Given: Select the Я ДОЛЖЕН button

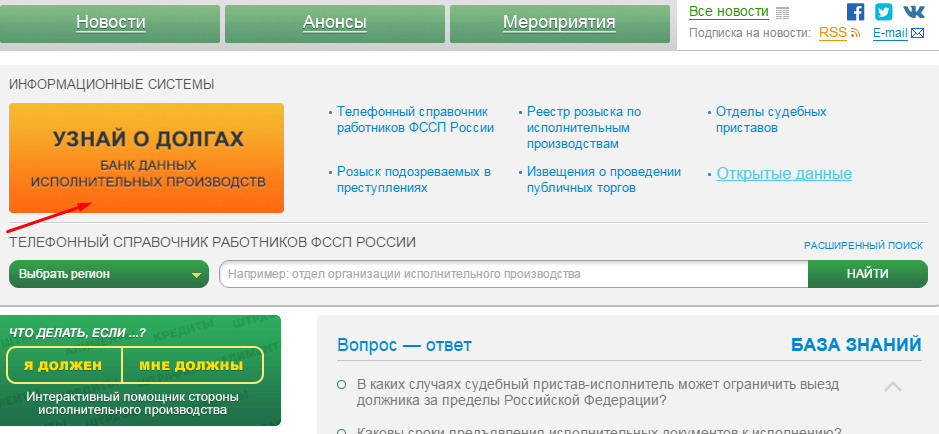Looking at the screenshot, I should pos(63,365).
